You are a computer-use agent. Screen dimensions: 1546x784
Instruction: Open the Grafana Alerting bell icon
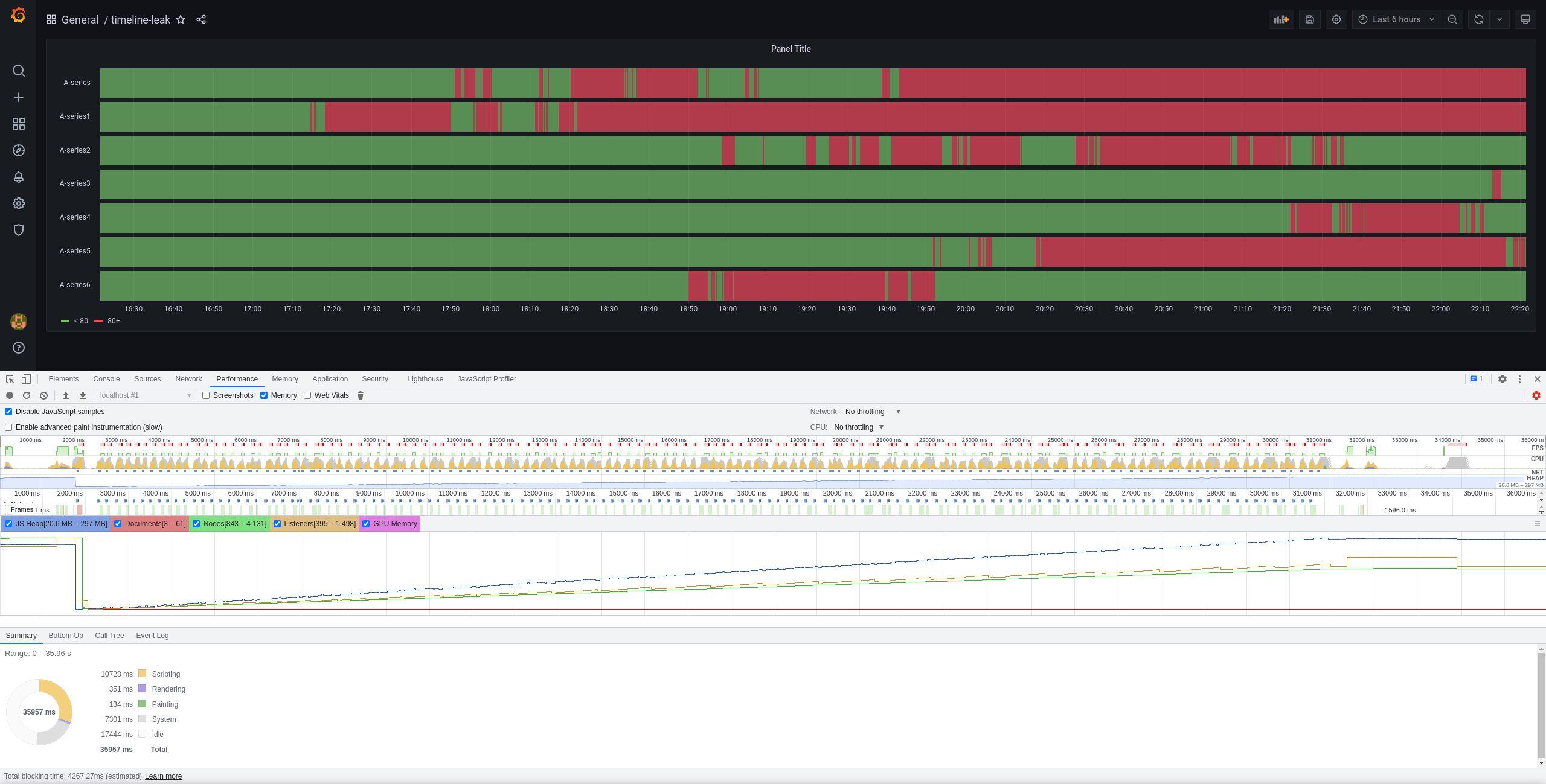pos(19,177)
